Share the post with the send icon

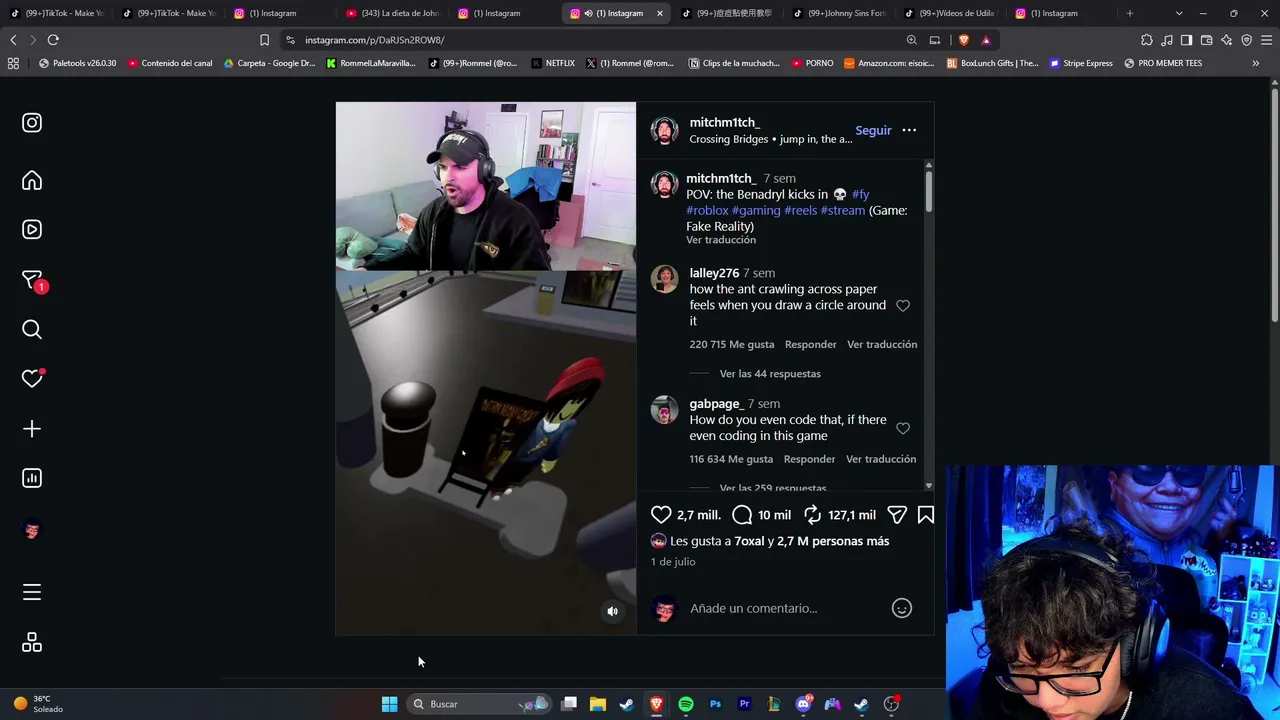point(897,515)
